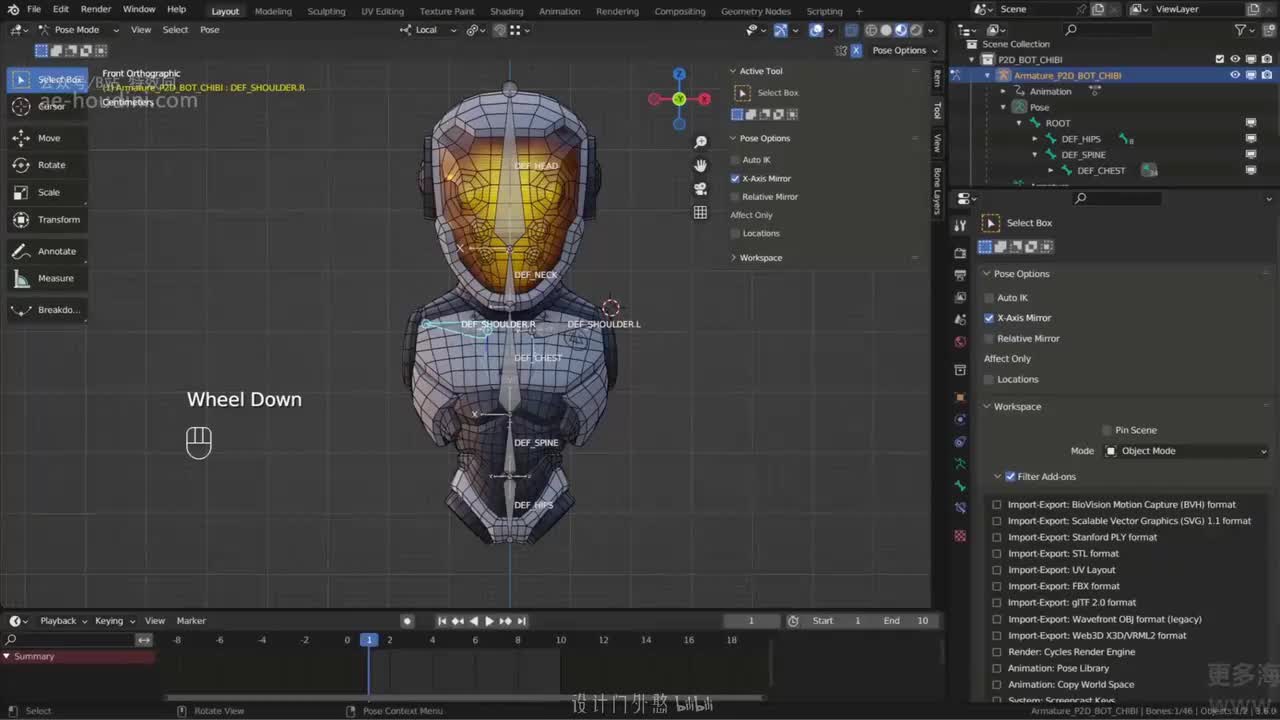Open the Object Mode dropdown
1280x720 pixels.
click(x=1185, y=451)
